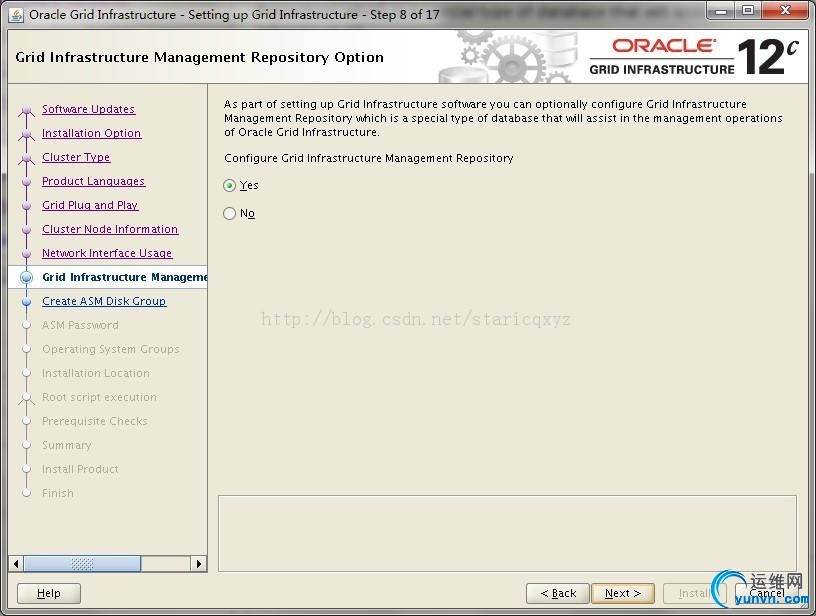Click the disabled Prerequisite Checks step

95,421
